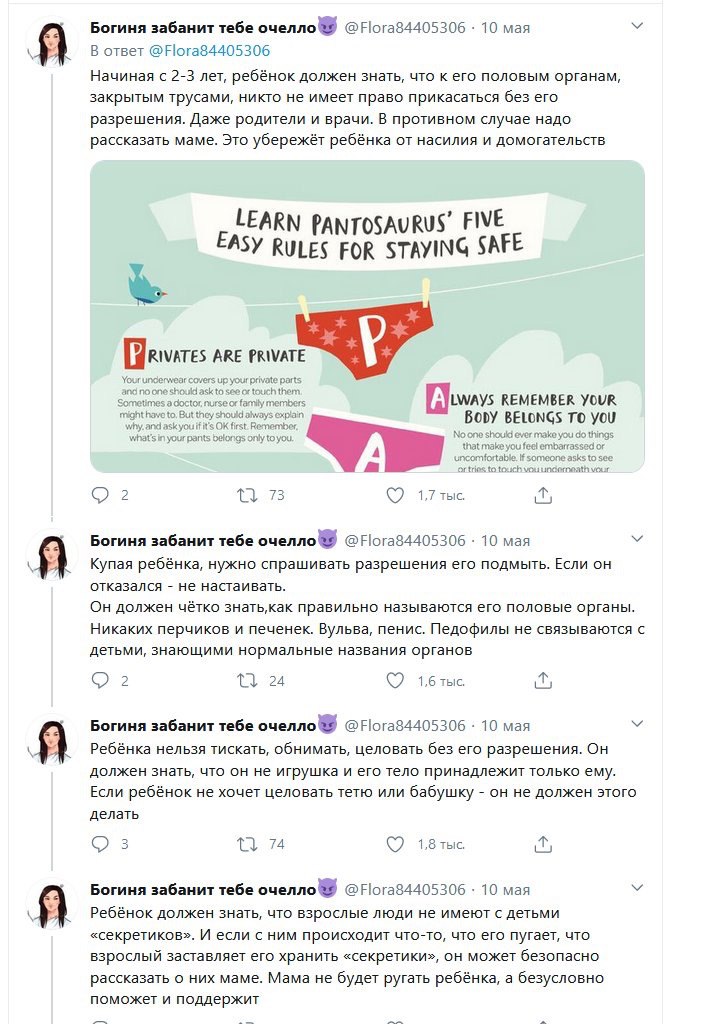Open the Pantosaurus rules image
This screenshot has width=711, height=1024.
click(x=367, y=316)
